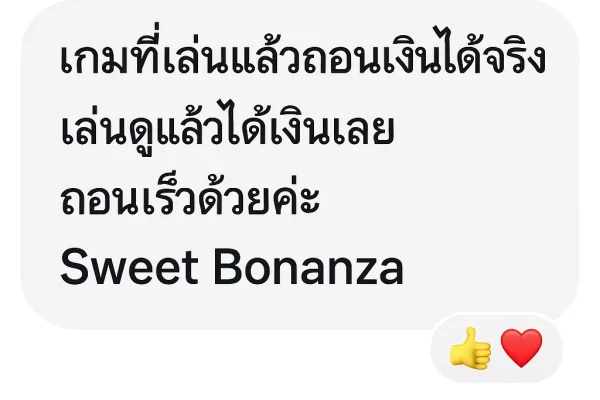Click the red heart reaction emoji
600x400 pixels.
coord(521,348)
